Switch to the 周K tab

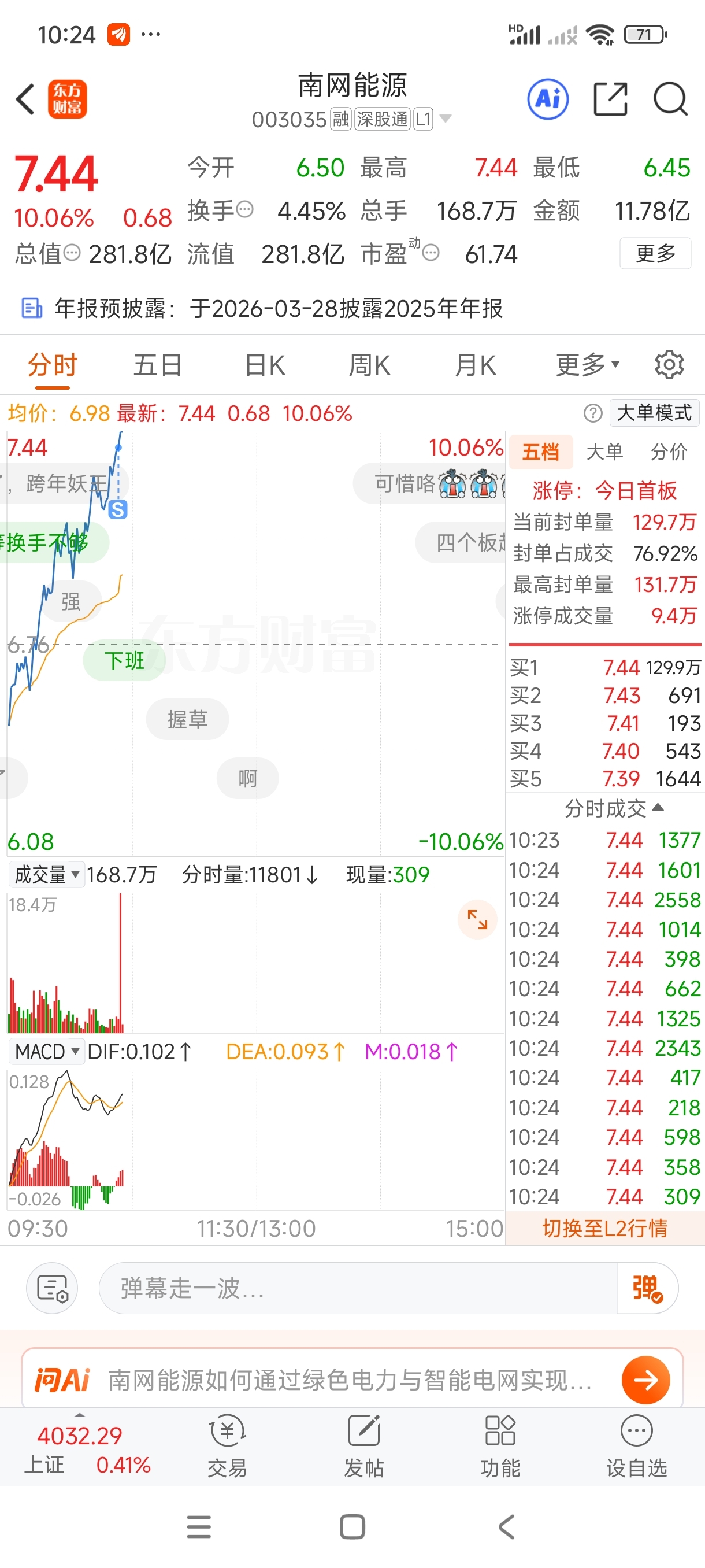(x=369, y=366)
